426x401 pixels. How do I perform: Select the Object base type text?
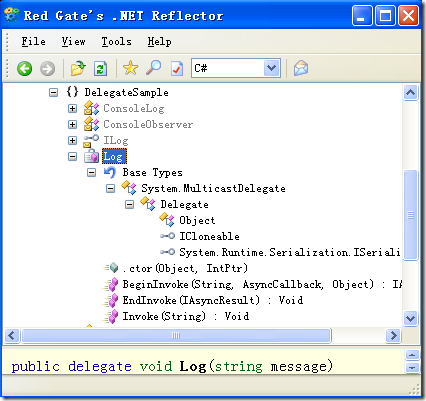197,220
